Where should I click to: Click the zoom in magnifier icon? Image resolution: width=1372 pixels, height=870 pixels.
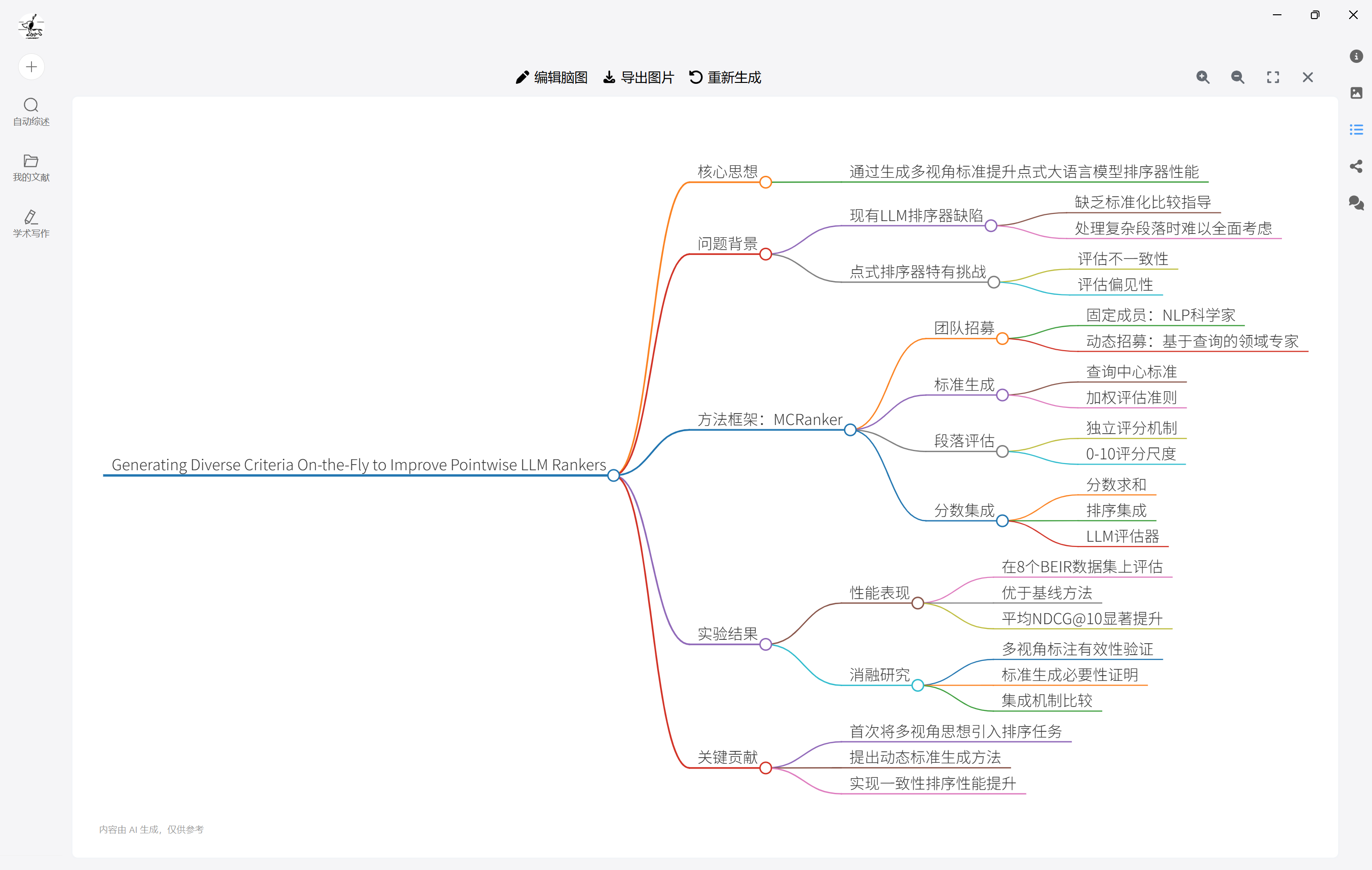coord(1202,78)
